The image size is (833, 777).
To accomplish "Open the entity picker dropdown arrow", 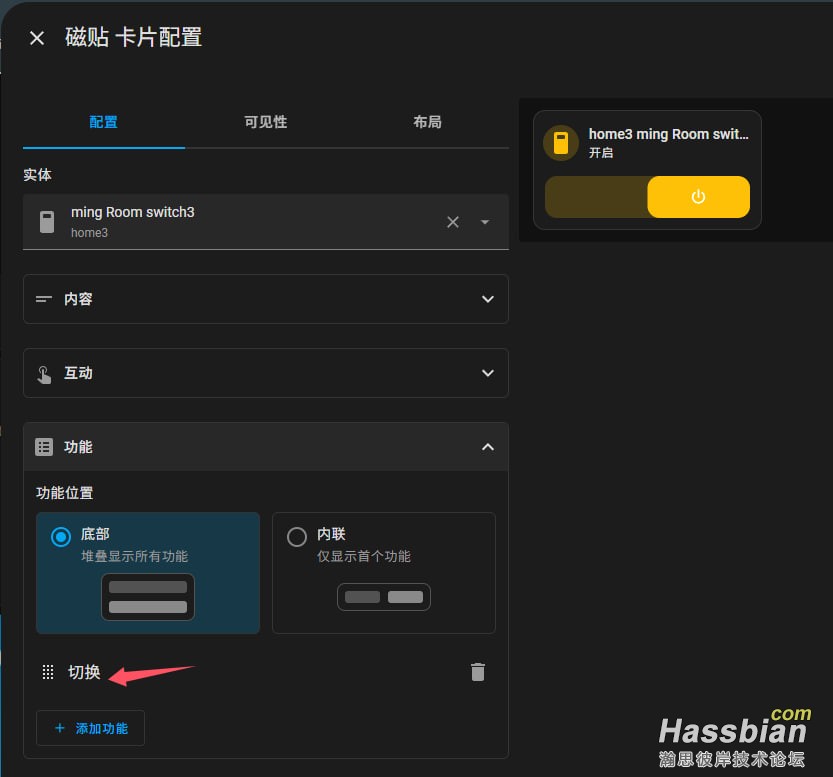I will pyautogui.click(x=484, y=222).
